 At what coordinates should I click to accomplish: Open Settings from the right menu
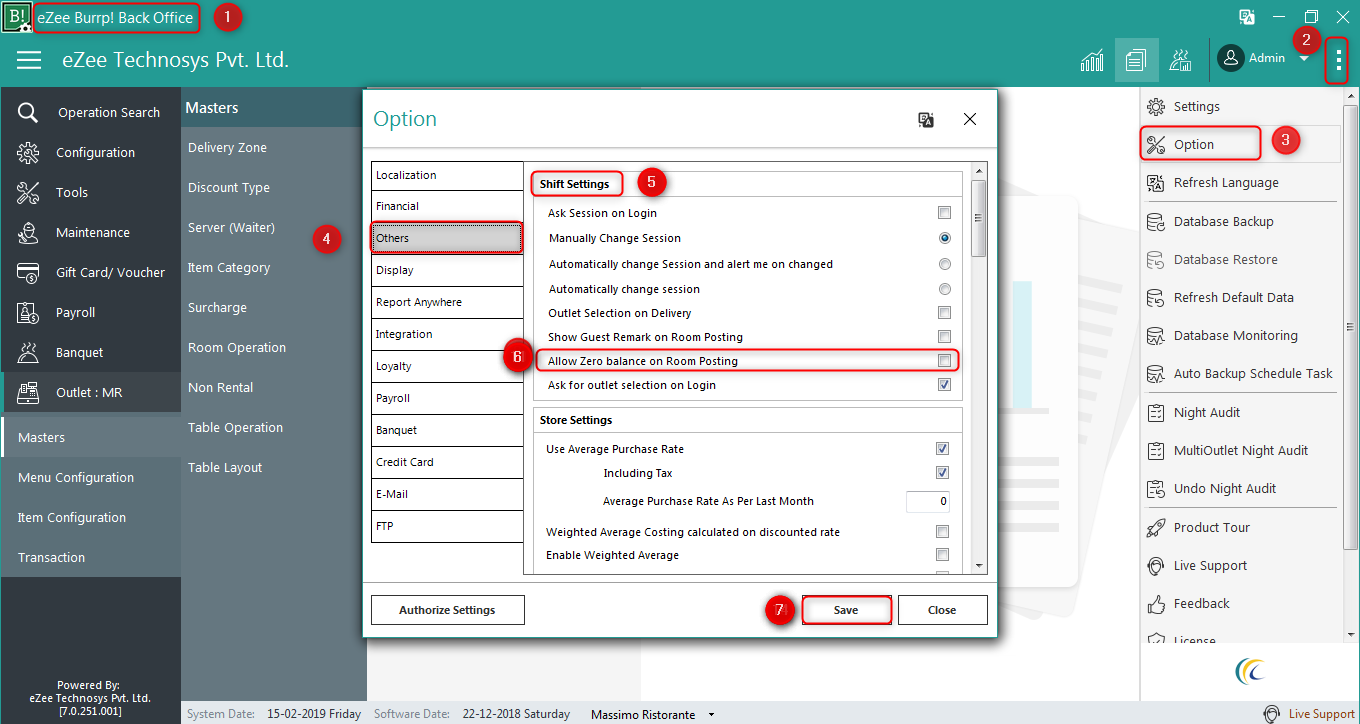(x=1240, y=106)
